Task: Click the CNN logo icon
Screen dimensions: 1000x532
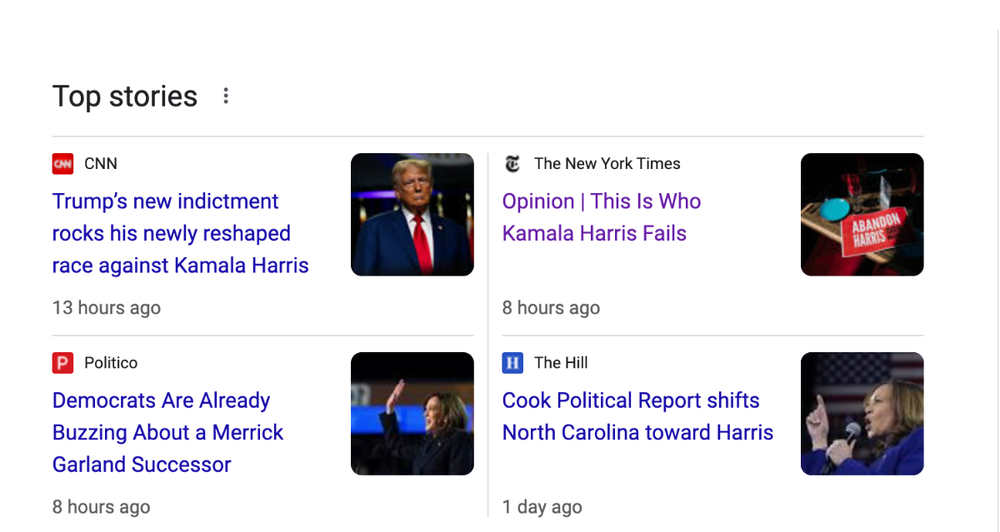Action: point(63,164)
